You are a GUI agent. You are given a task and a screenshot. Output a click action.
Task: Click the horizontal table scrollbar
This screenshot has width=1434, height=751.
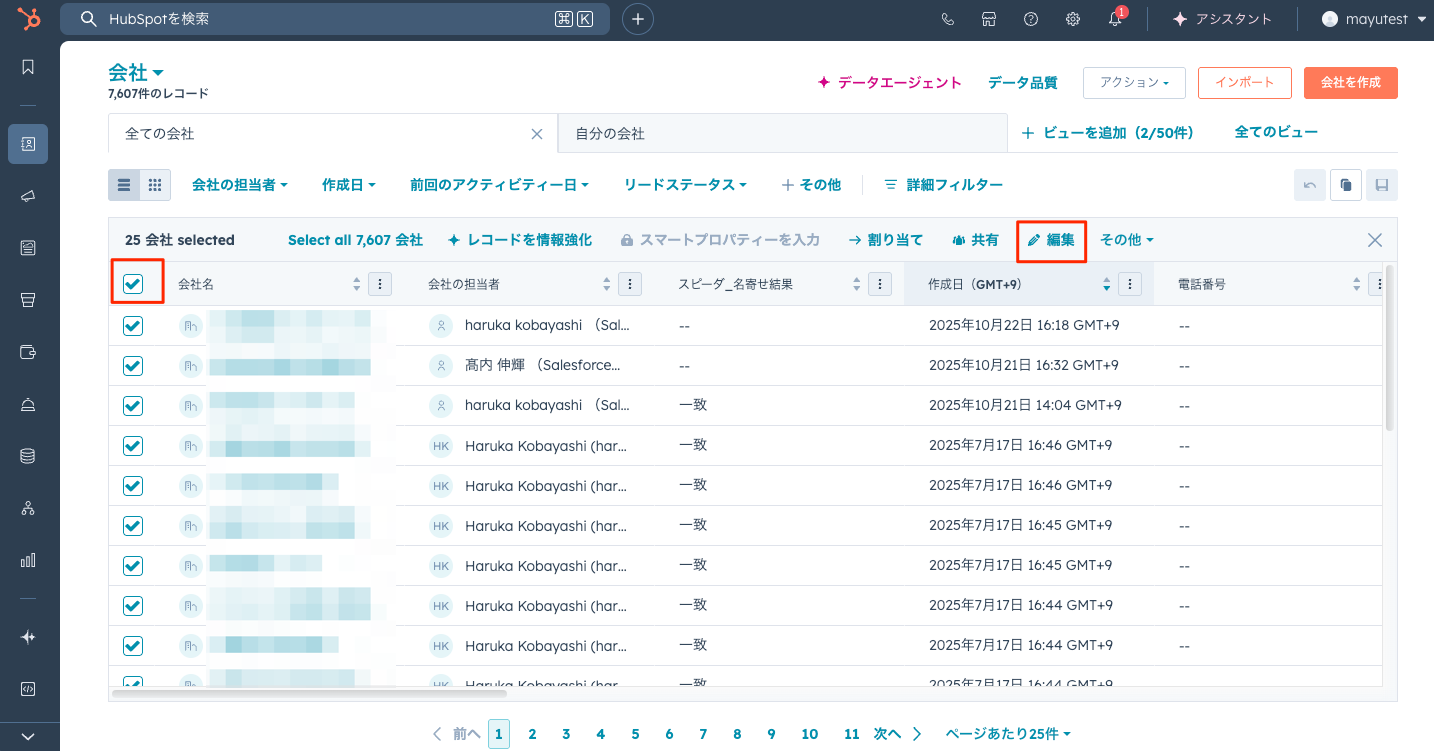coord(310,692)
